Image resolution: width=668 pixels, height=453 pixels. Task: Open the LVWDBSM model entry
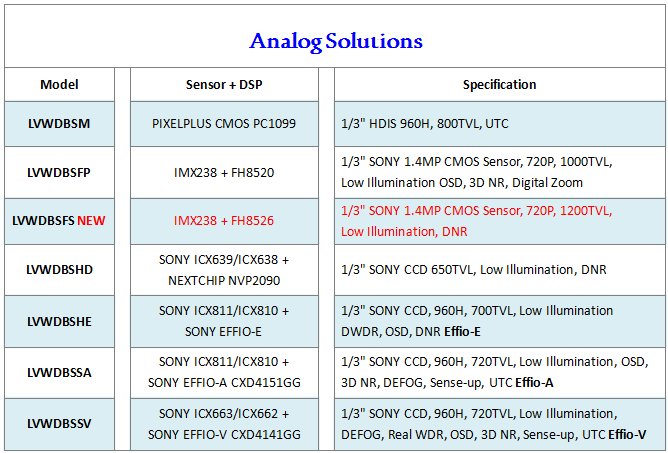coord(59,124)
